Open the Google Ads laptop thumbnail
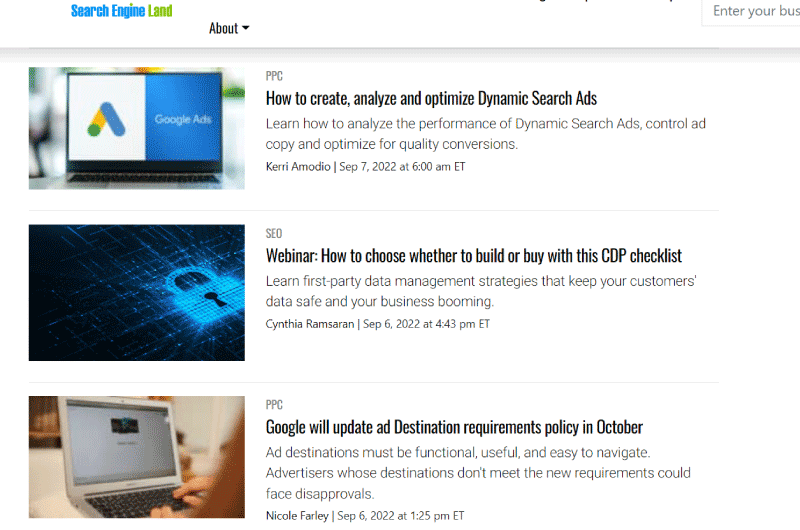The height and width of the screenshot is (530, 800). (x=137, y=128)
